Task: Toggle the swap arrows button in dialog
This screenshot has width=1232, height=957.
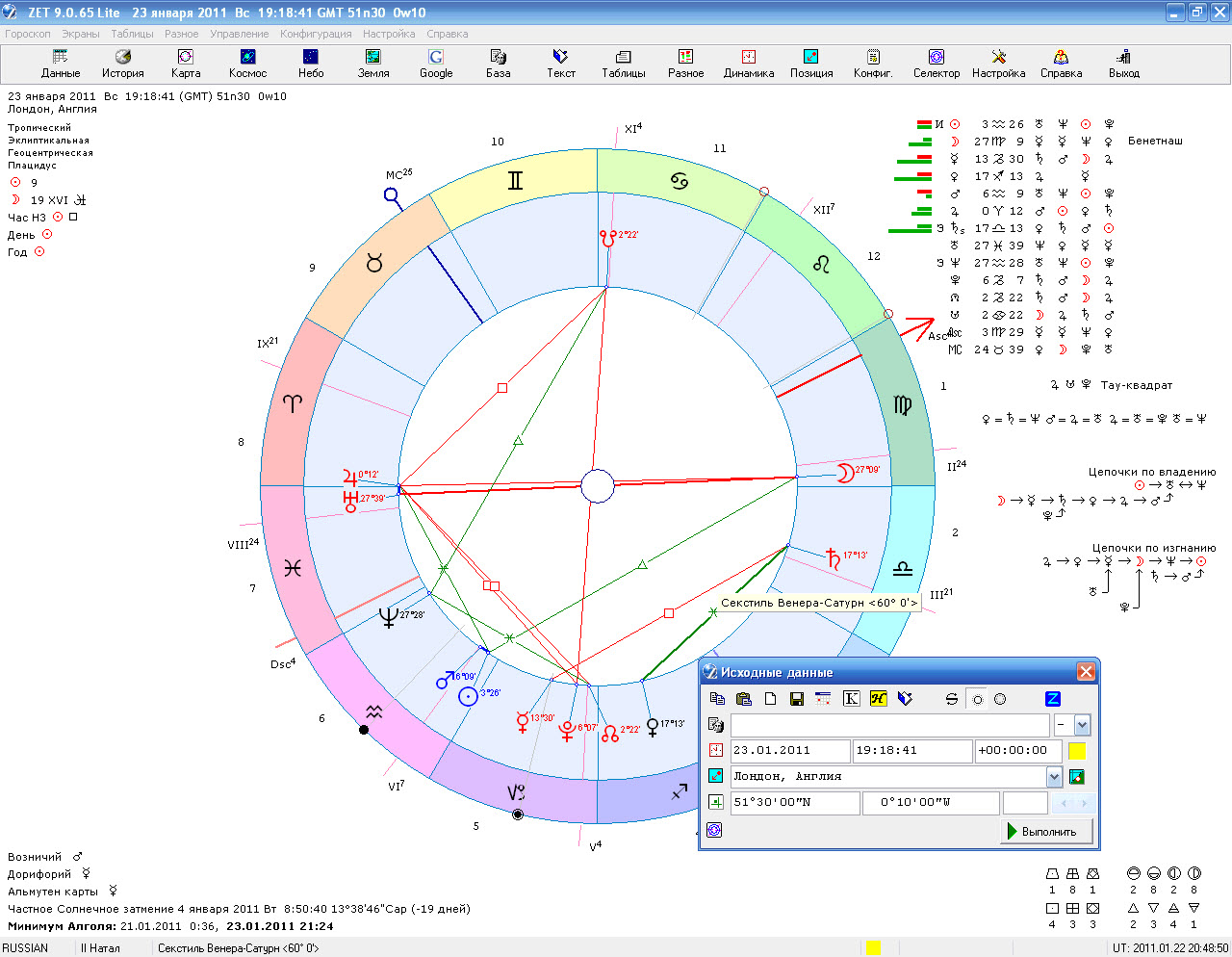Action: tap(952, 699)
